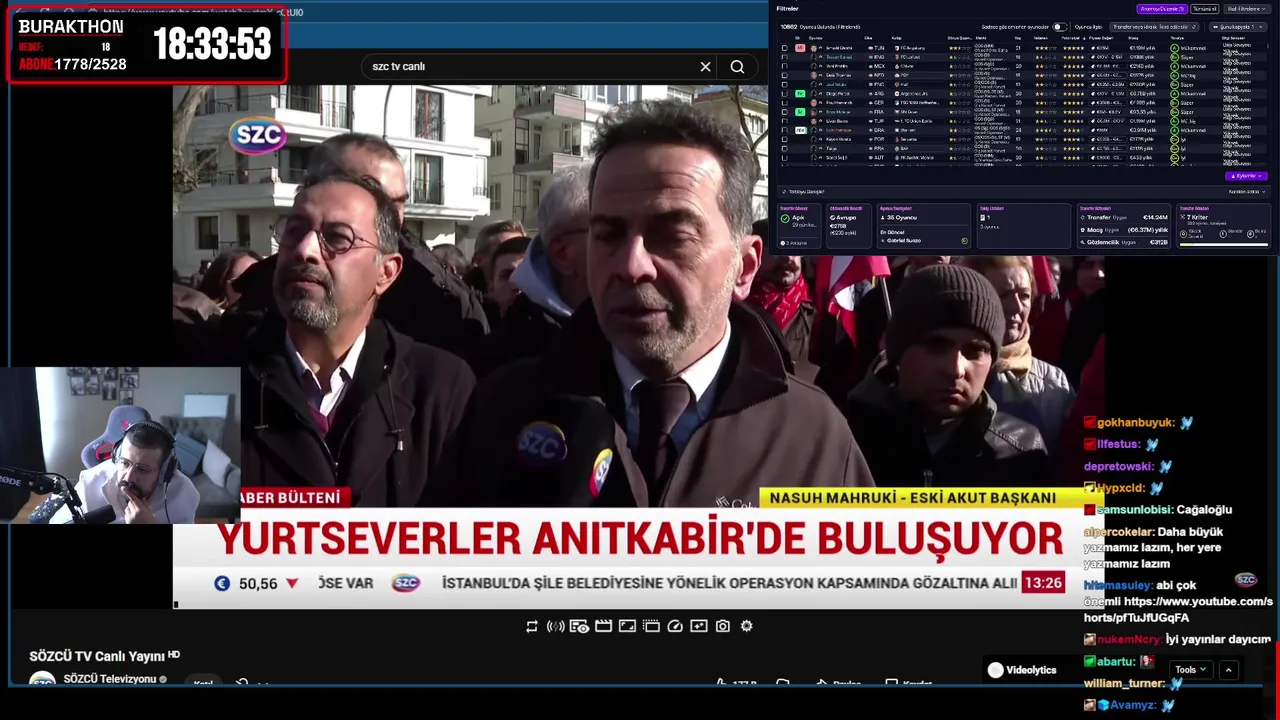Open the Tools dropdown

pos(1190,670)
